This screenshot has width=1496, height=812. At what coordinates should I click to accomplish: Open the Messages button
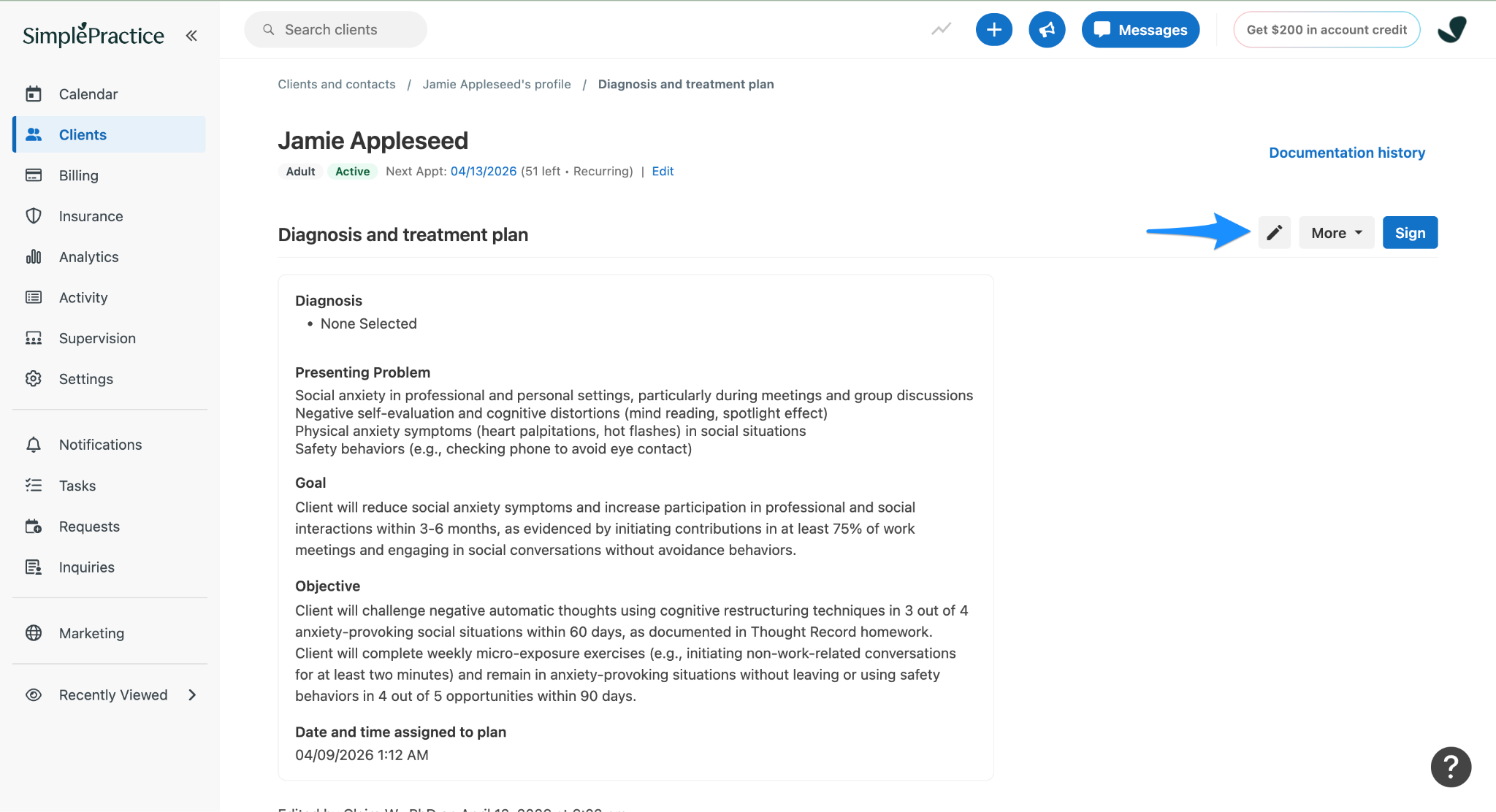1140,30
